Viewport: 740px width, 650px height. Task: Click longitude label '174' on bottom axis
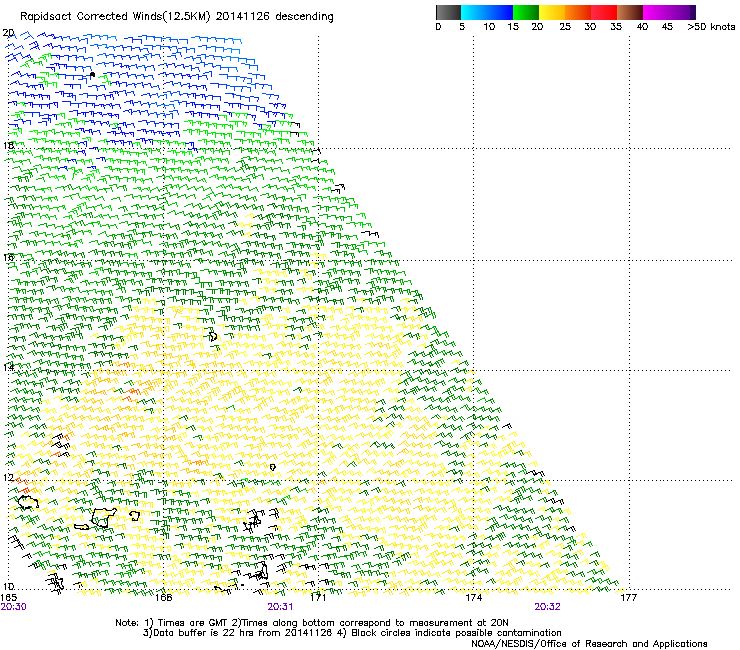pyautogui.click(x=473, y=598)
